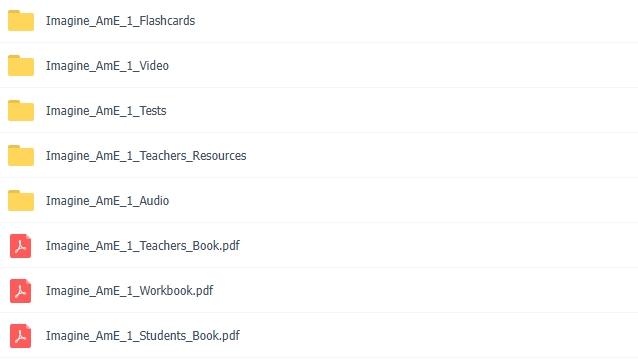Open Imagine_AmE_1_Students_Book.pdf file name
The height and width of the screenshot is (361, 638).
[143, 336]
